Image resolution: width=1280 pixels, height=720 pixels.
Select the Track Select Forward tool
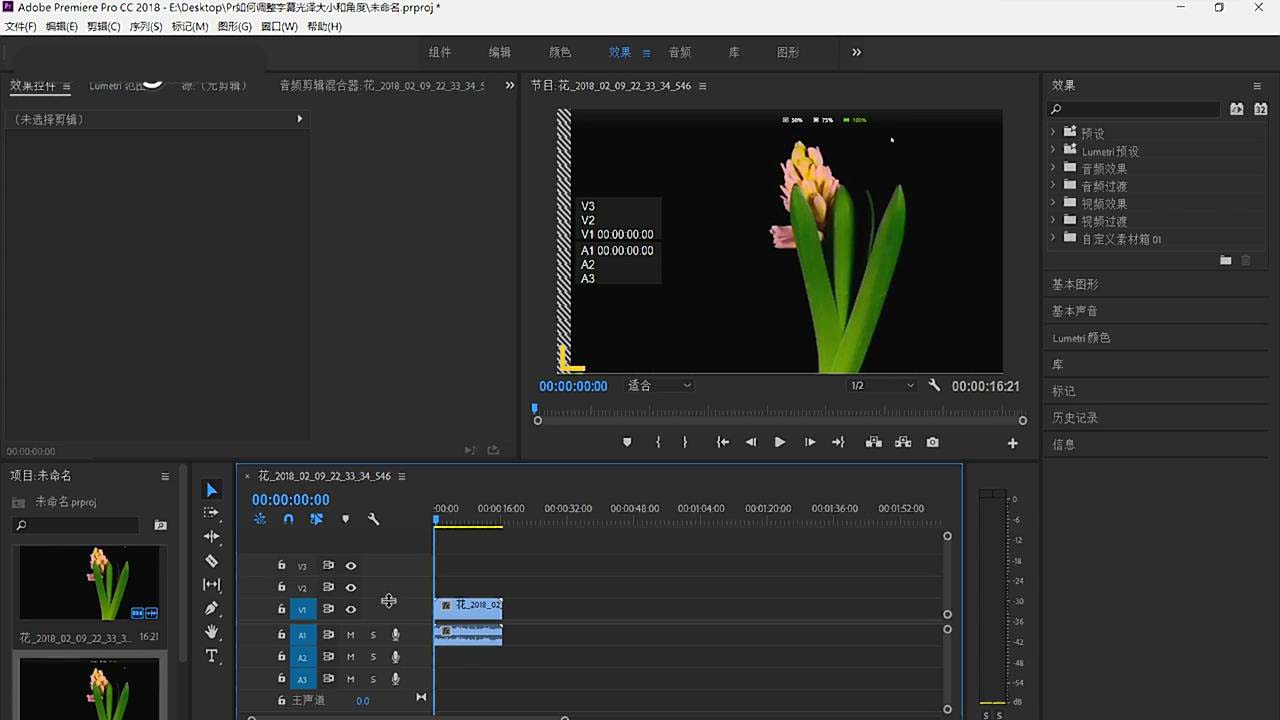pos(211,512)
